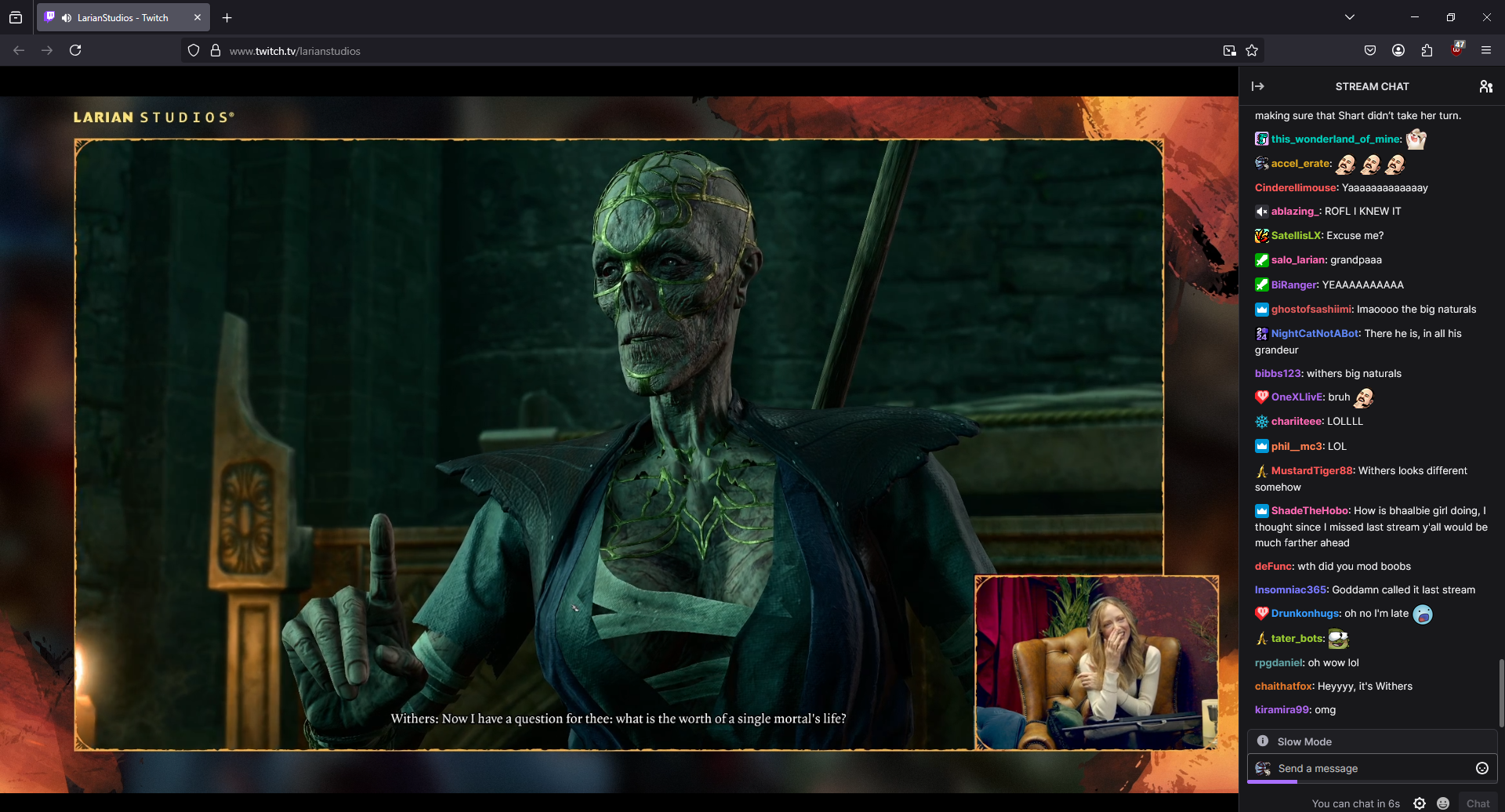This screenshot has height=812, width=1505.
Task: Click the emote in OneXLlivE's bruh message
Action: [x=1364, y=397]
